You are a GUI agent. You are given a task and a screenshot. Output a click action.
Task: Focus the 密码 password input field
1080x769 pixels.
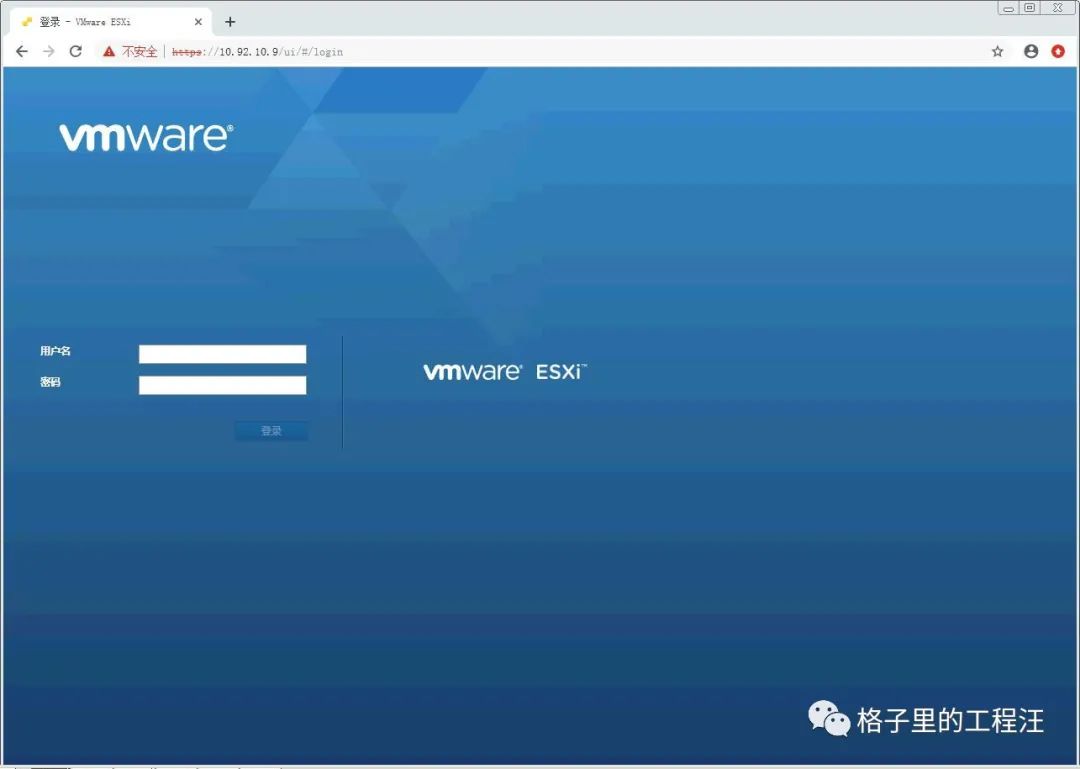222,385
